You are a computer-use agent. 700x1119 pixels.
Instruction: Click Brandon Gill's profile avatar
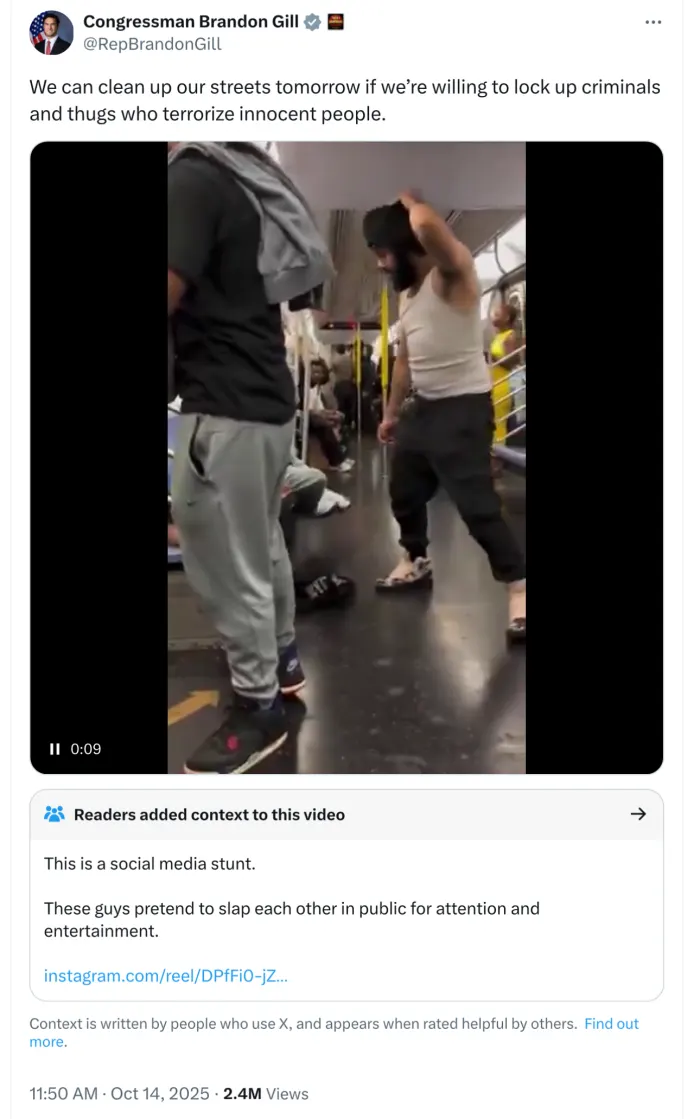click(x=51, y=33)
